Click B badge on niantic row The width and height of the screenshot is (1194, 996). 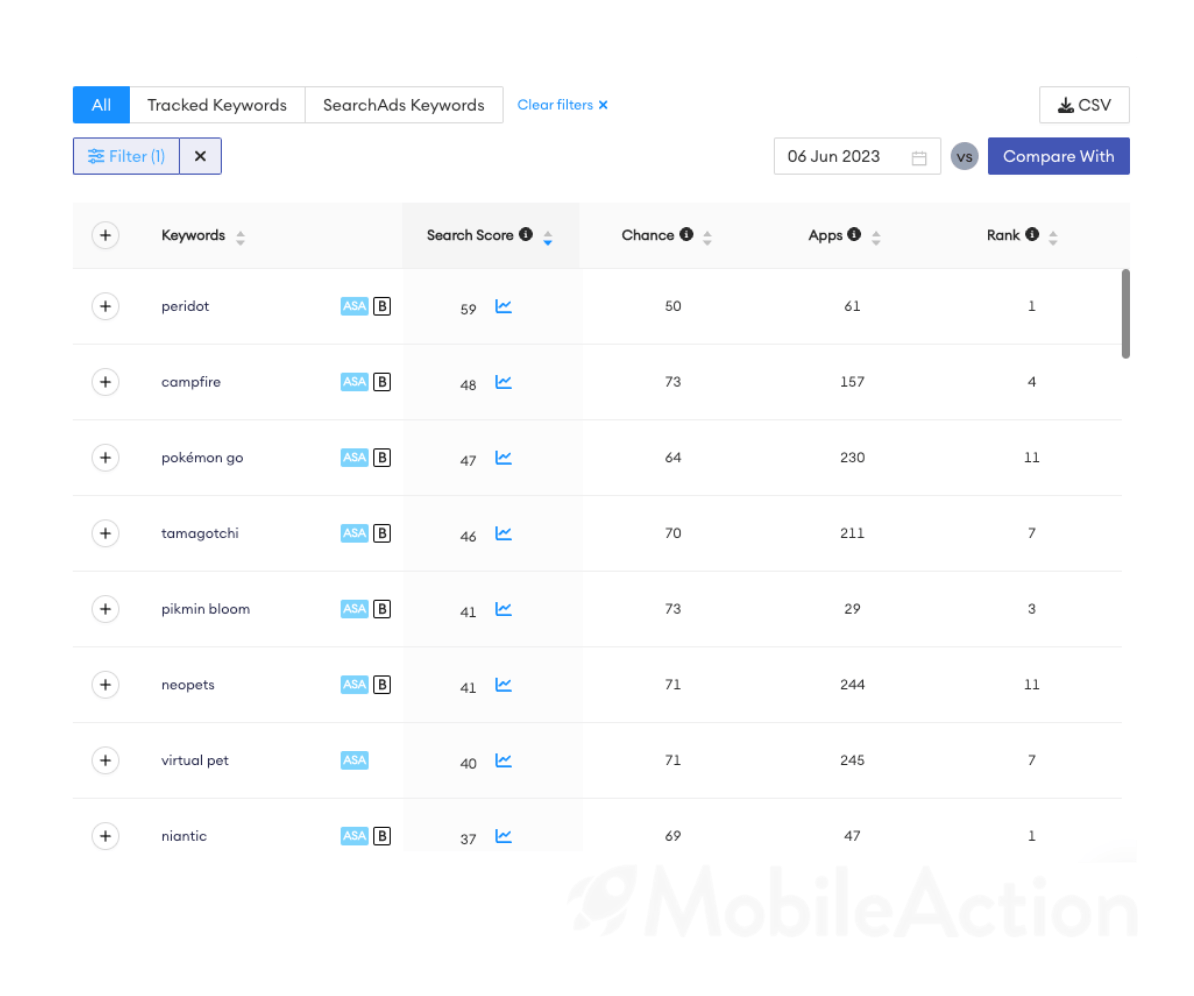pyautogui.click(x=382, y=836)
